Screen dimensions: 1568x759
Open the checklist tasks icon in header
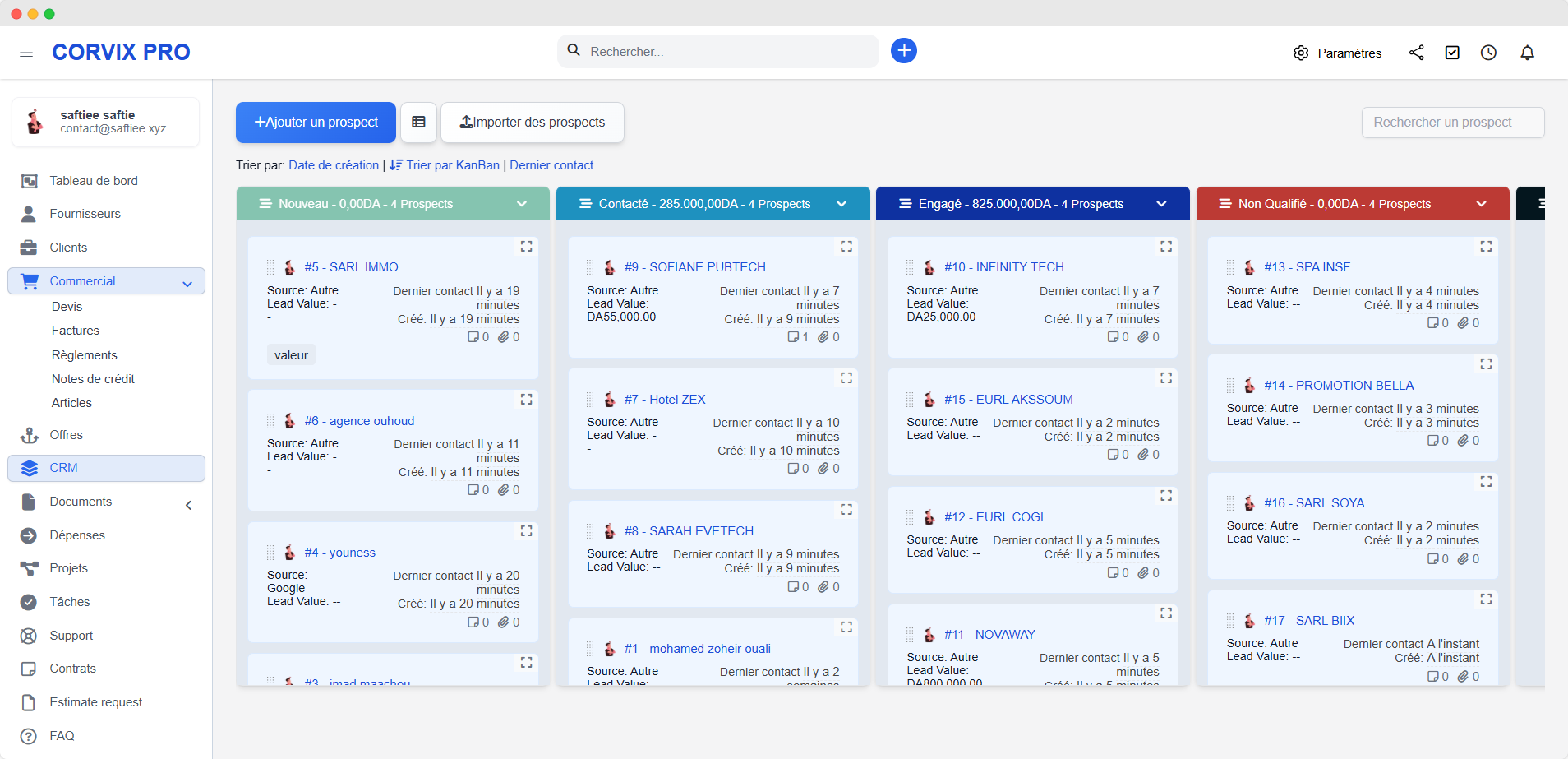pos(1452,53)
